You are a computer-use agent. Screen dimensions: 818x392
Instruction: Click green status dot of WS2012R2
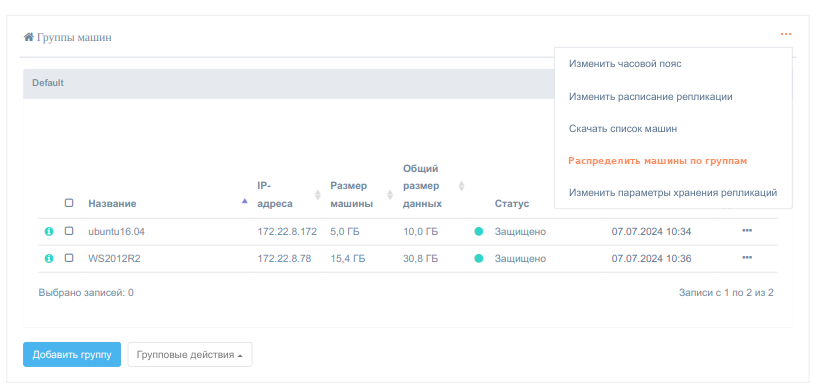[x=478, y=258]
